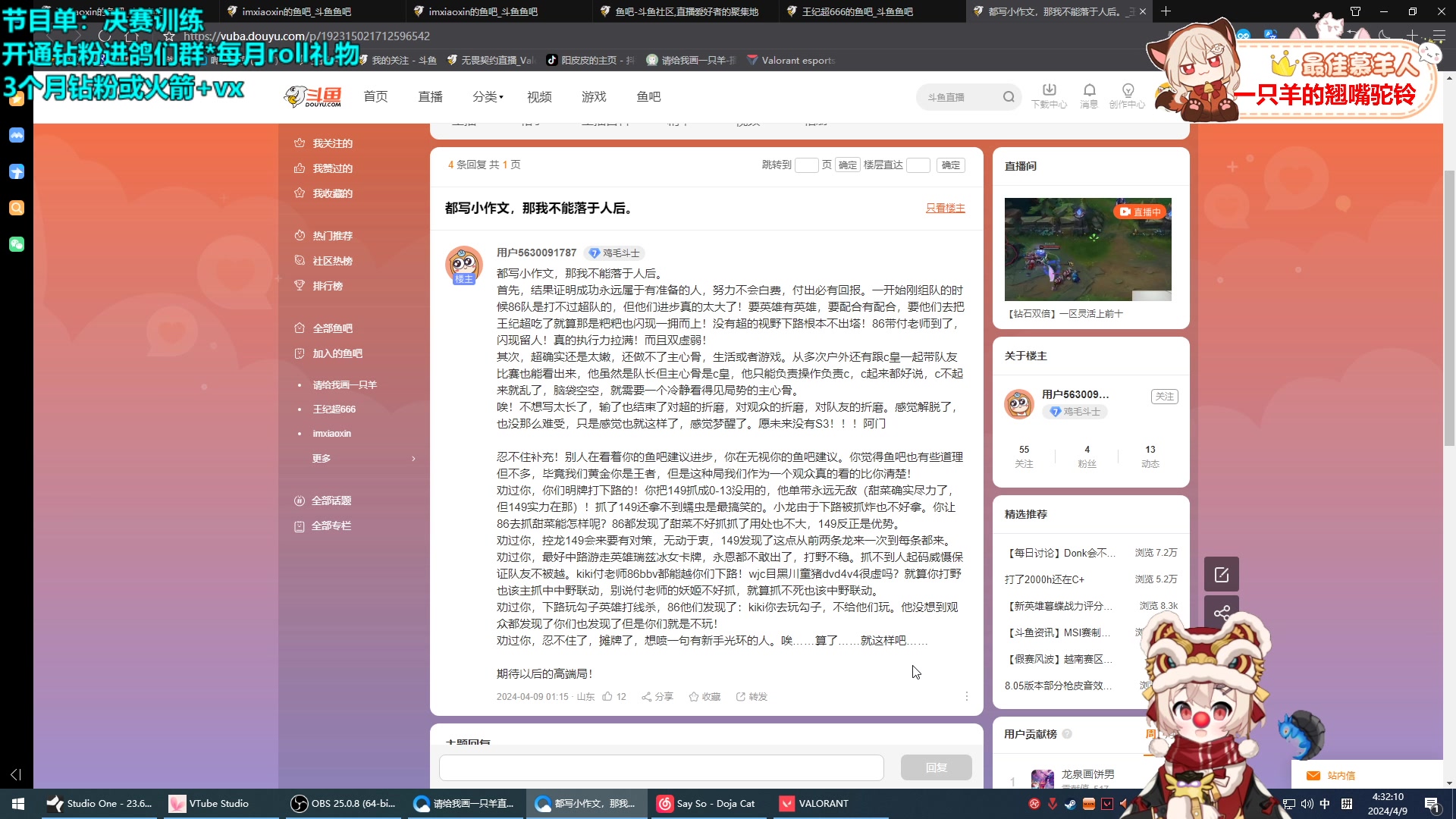The width and height of the screenshot is (1456, 819).
Task: Go to the 视频 nav tab
Action: (x=539, y=97)
